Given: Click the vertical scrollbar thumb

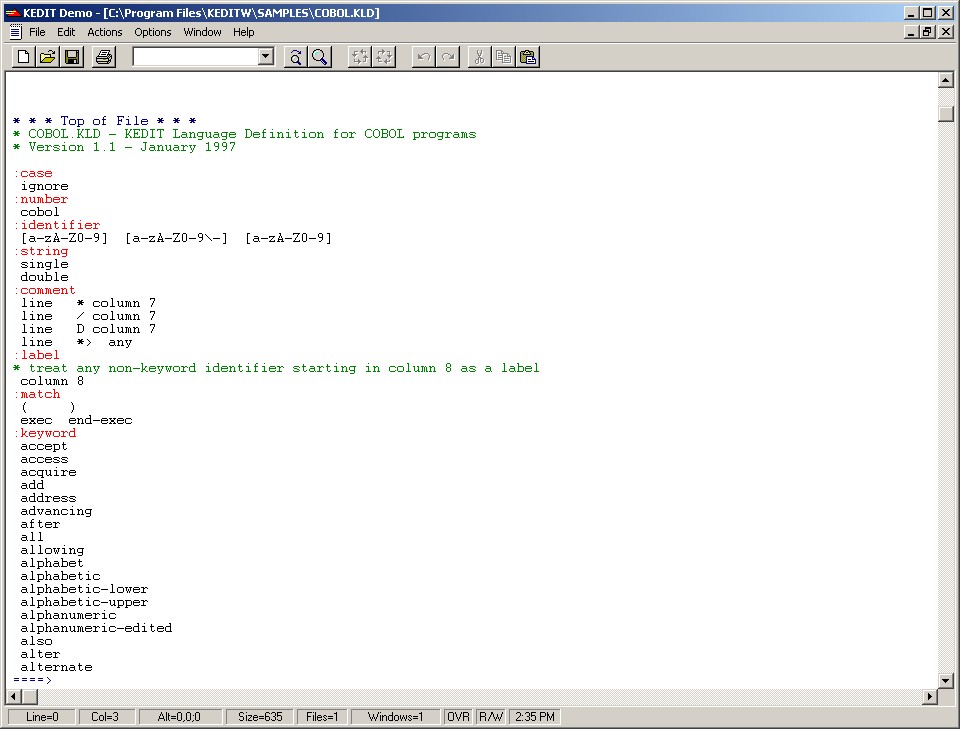Looking at the screenshot, I should click(x=946, y=114).
